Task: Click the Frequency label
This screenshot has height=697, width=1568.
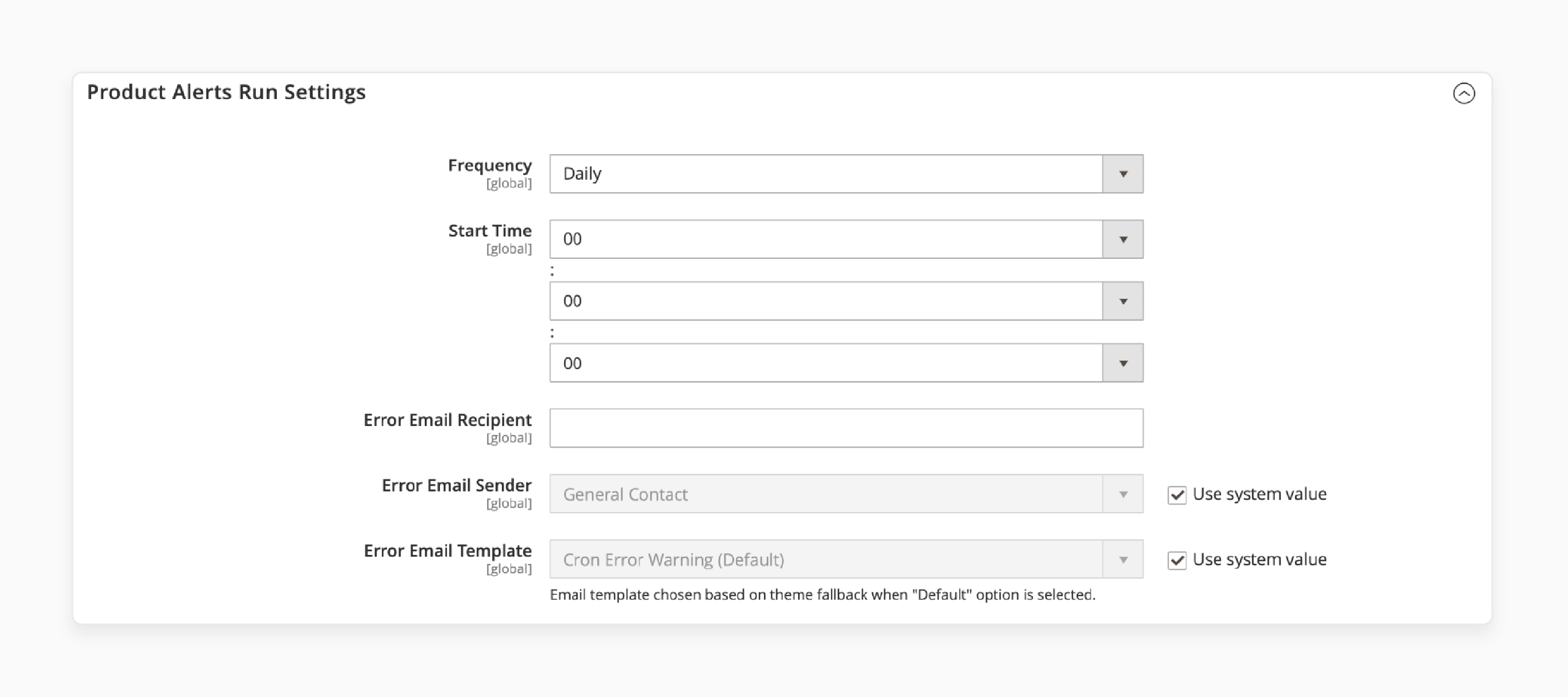Action: coord(489,166)
